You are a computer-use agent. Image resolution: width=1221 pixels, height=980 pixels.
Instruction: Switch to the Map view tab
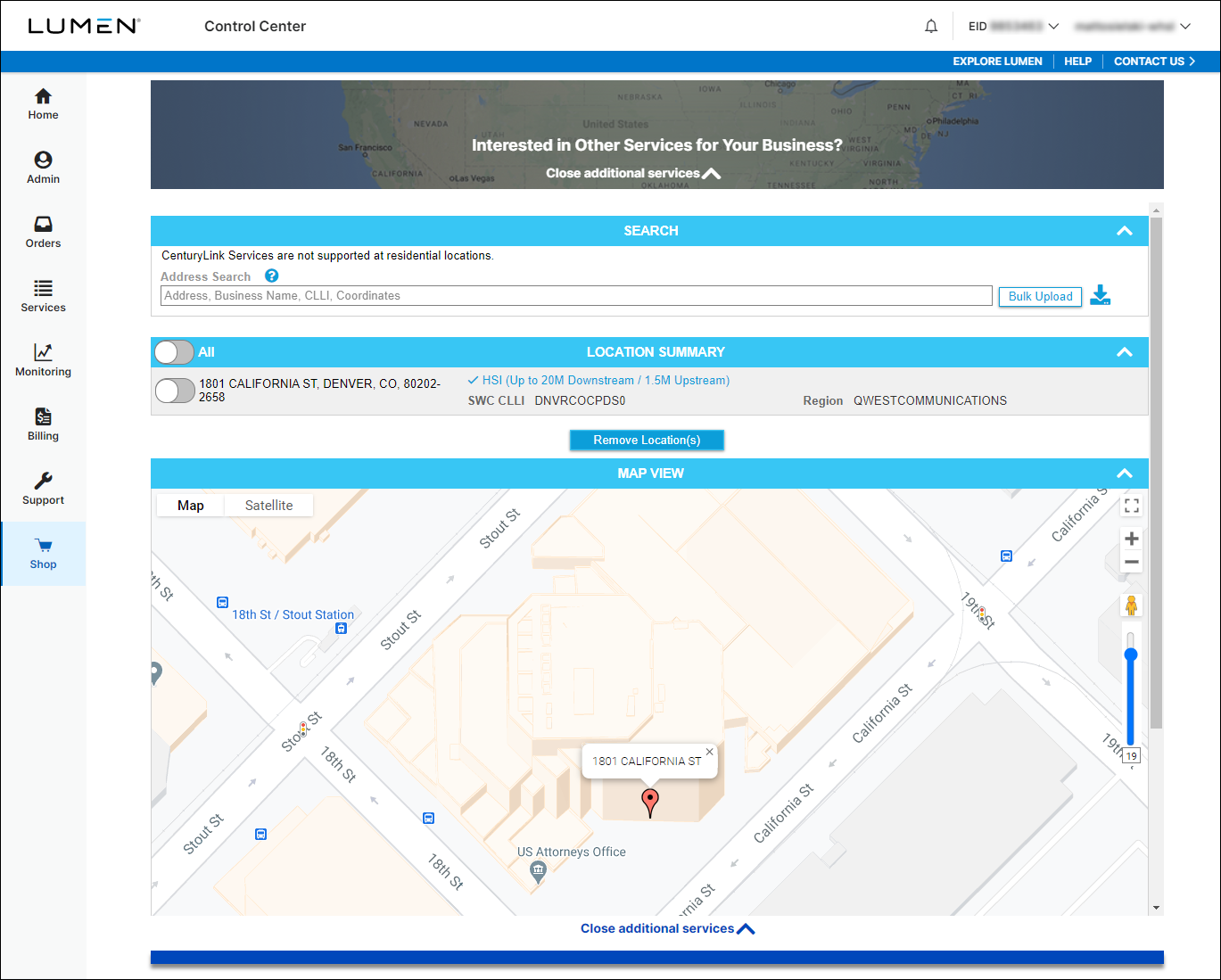191,506
